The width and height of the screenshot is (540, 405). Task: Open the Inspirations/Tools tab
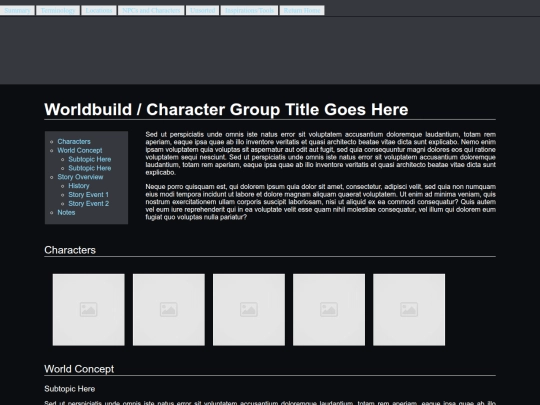click(249, 10)
